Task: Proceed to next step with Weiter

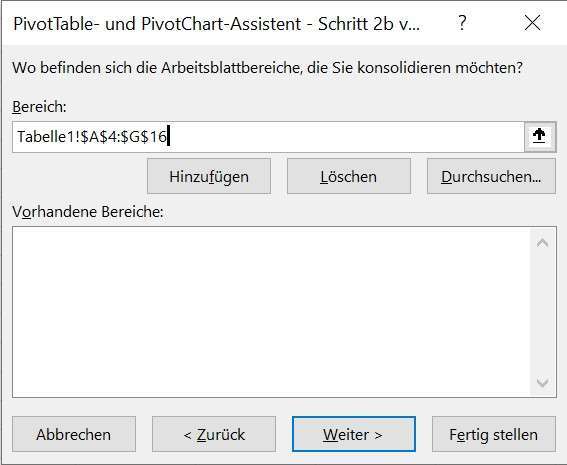Action: 354,434
